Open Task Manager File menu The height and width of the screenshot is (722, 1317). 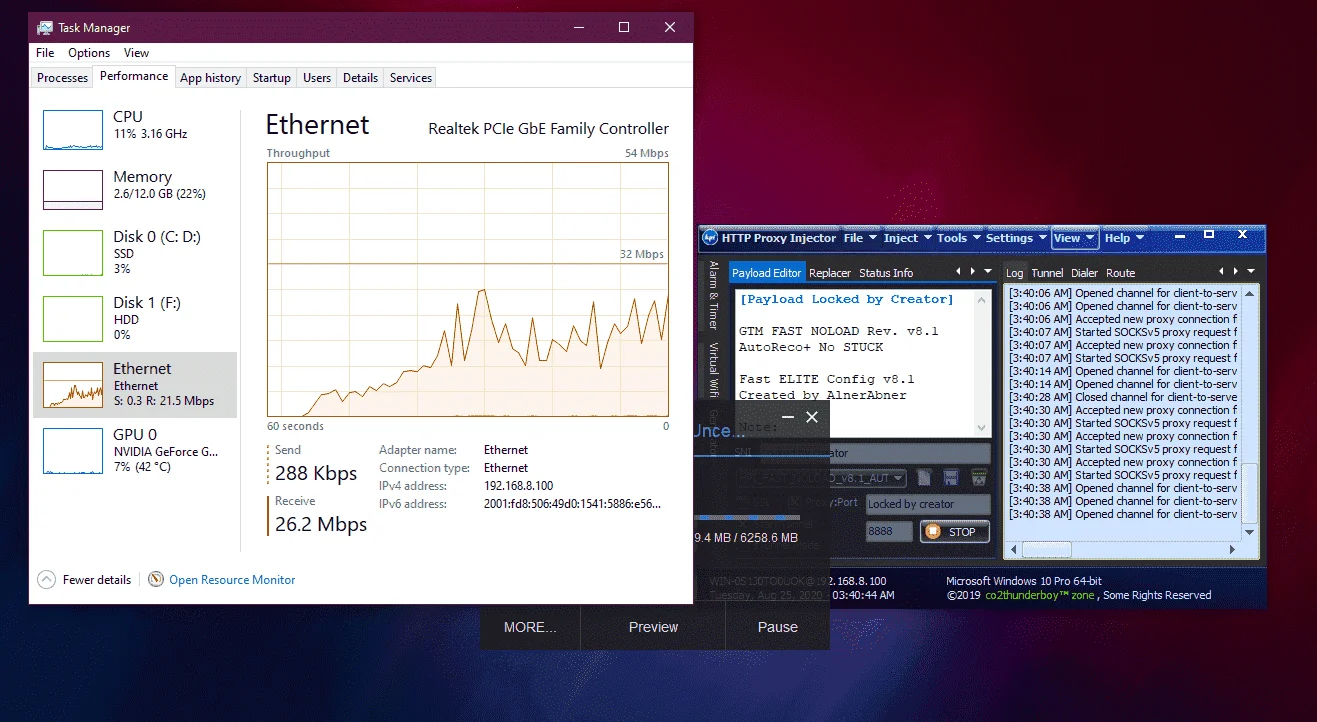pyautogui.click(x=45, y=53)
